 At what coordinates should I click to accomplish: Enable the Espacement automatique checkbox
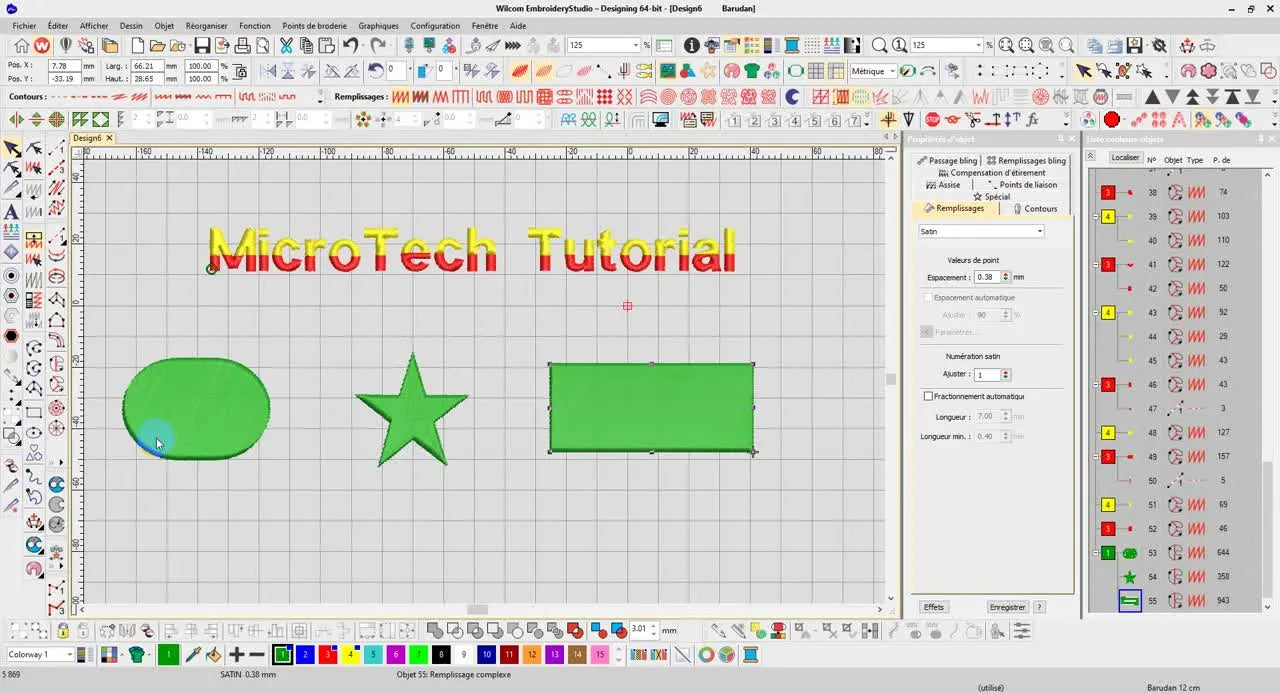tap(928, 297)
